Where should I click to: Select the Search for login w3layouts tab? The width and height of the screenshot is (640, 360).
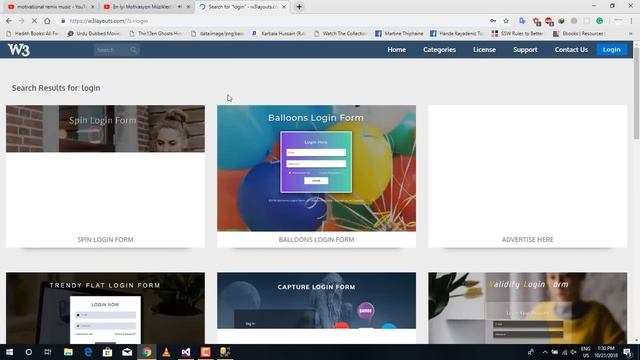242,7
